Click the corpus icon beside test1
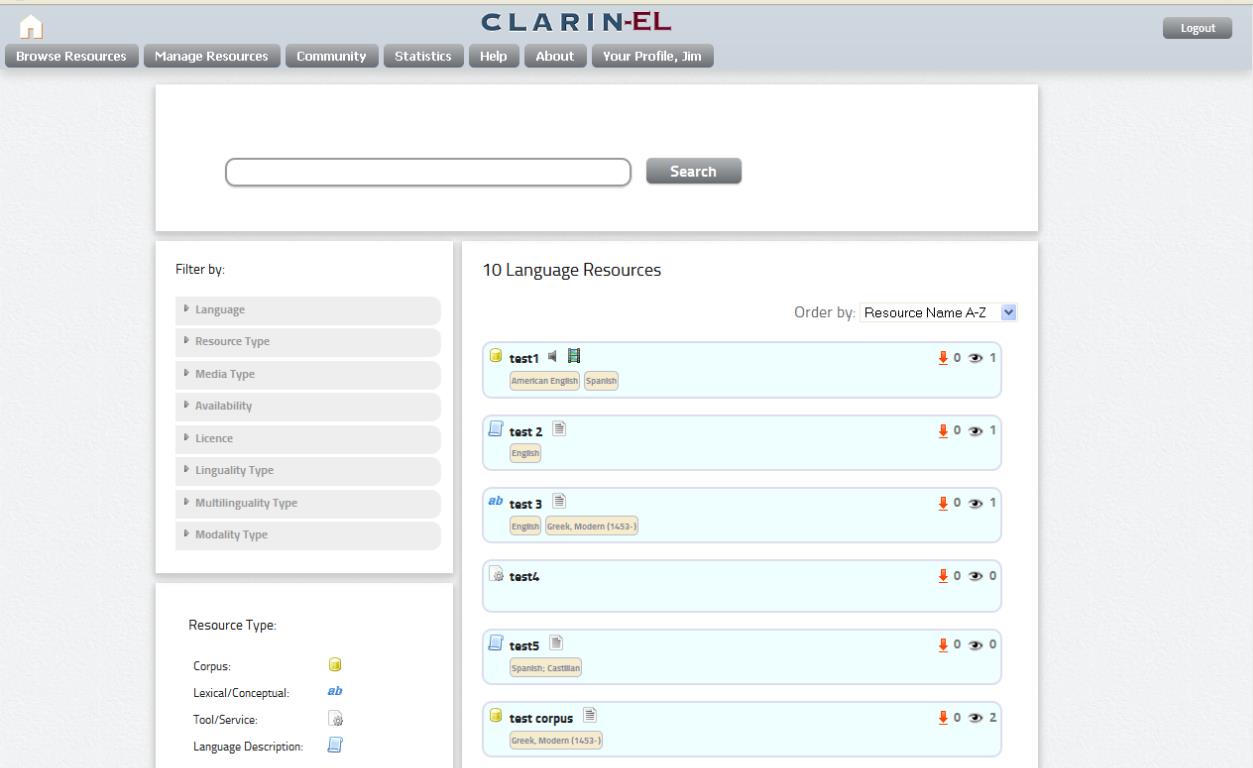The image size is (1253, 768). point(495,356)
